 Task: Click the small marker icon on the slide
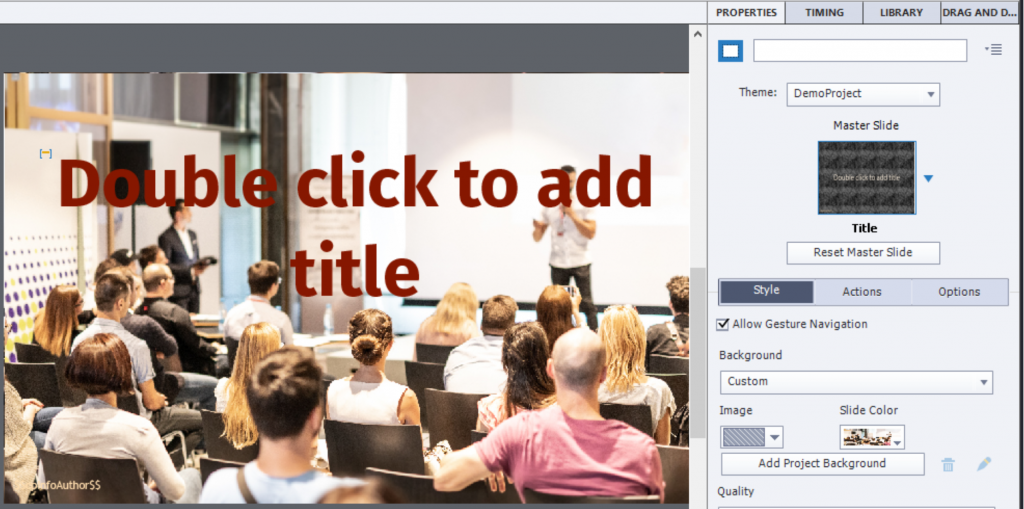[x=45, y=153]
